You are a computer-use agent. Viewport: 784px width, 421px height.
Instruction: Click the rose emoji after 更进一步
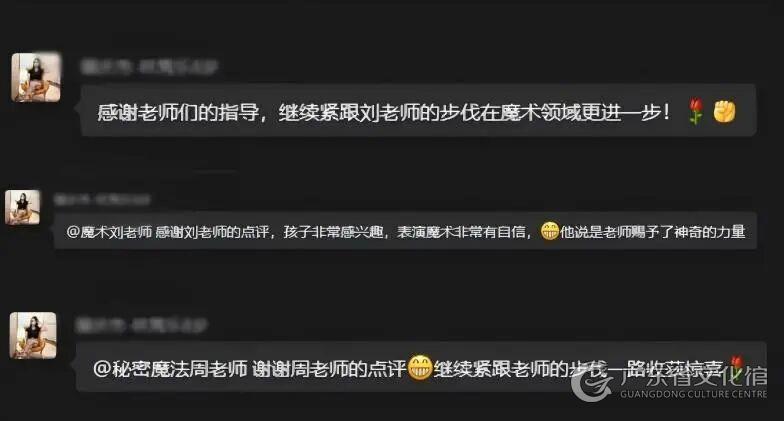coord(696,110)
